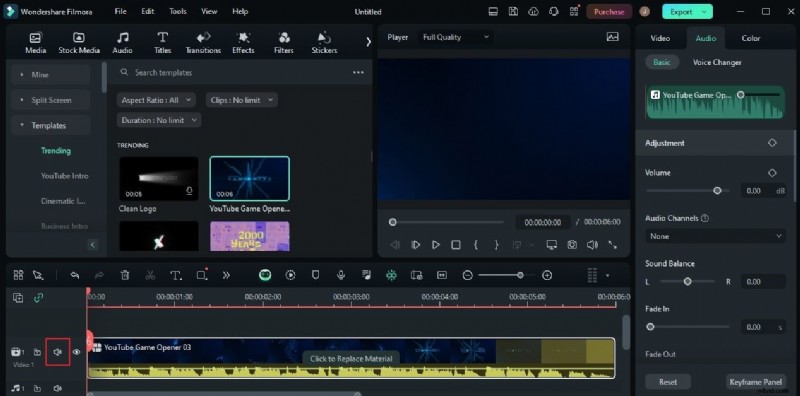Toggle the green snapping icon in timeline toolbar
Image resolution: width=800 pixels, height=396 pixels.
(391, 276)
